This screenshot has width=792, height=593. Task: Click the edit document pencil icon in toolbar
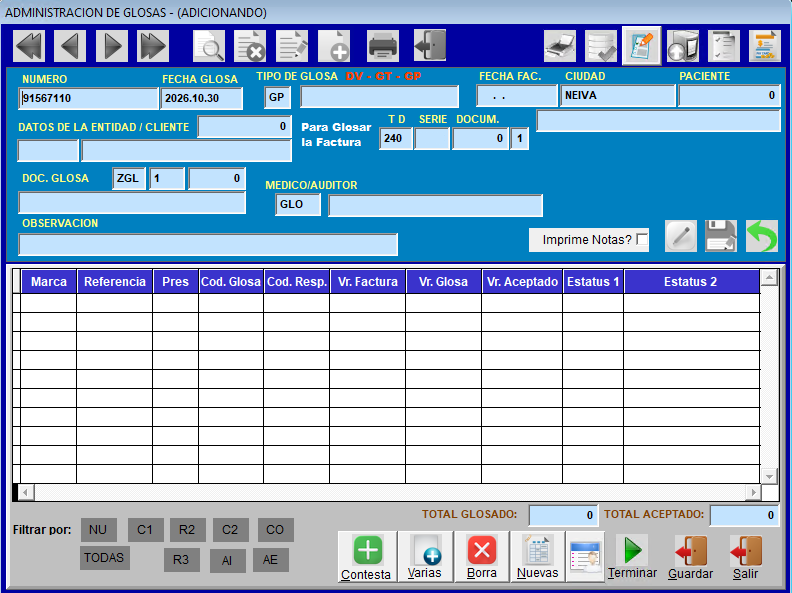[292, 46]
